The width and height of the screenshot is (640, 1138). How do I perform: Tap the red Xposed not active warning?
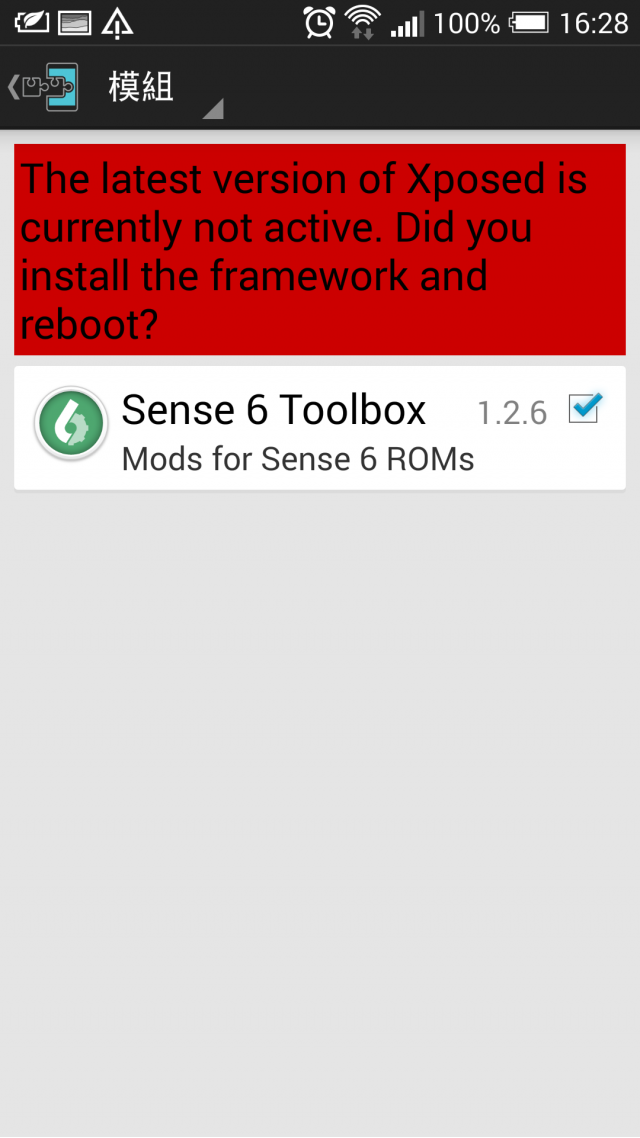pos(320,250)
